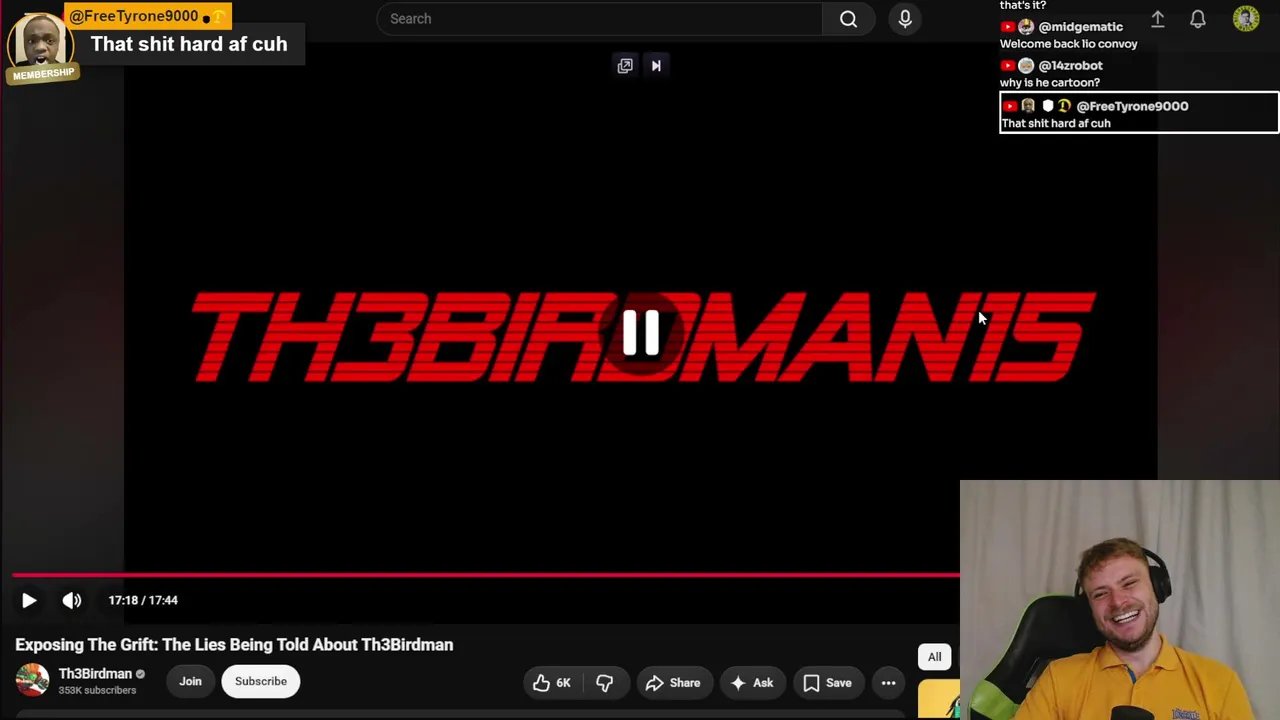
Task: Click the video title about Exposing The Grift
Action: tap(234, 645)
